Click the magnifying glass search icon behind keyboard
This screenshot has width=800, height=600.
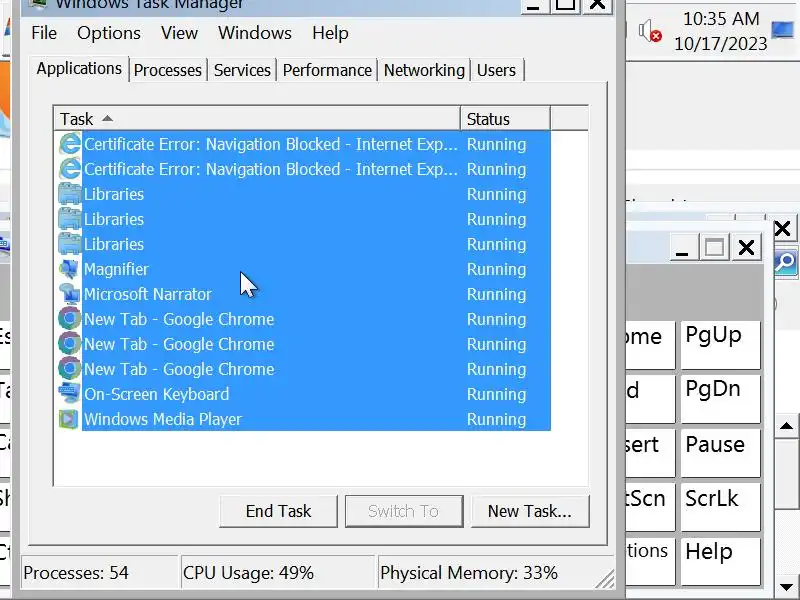click(x=785, y=262)
